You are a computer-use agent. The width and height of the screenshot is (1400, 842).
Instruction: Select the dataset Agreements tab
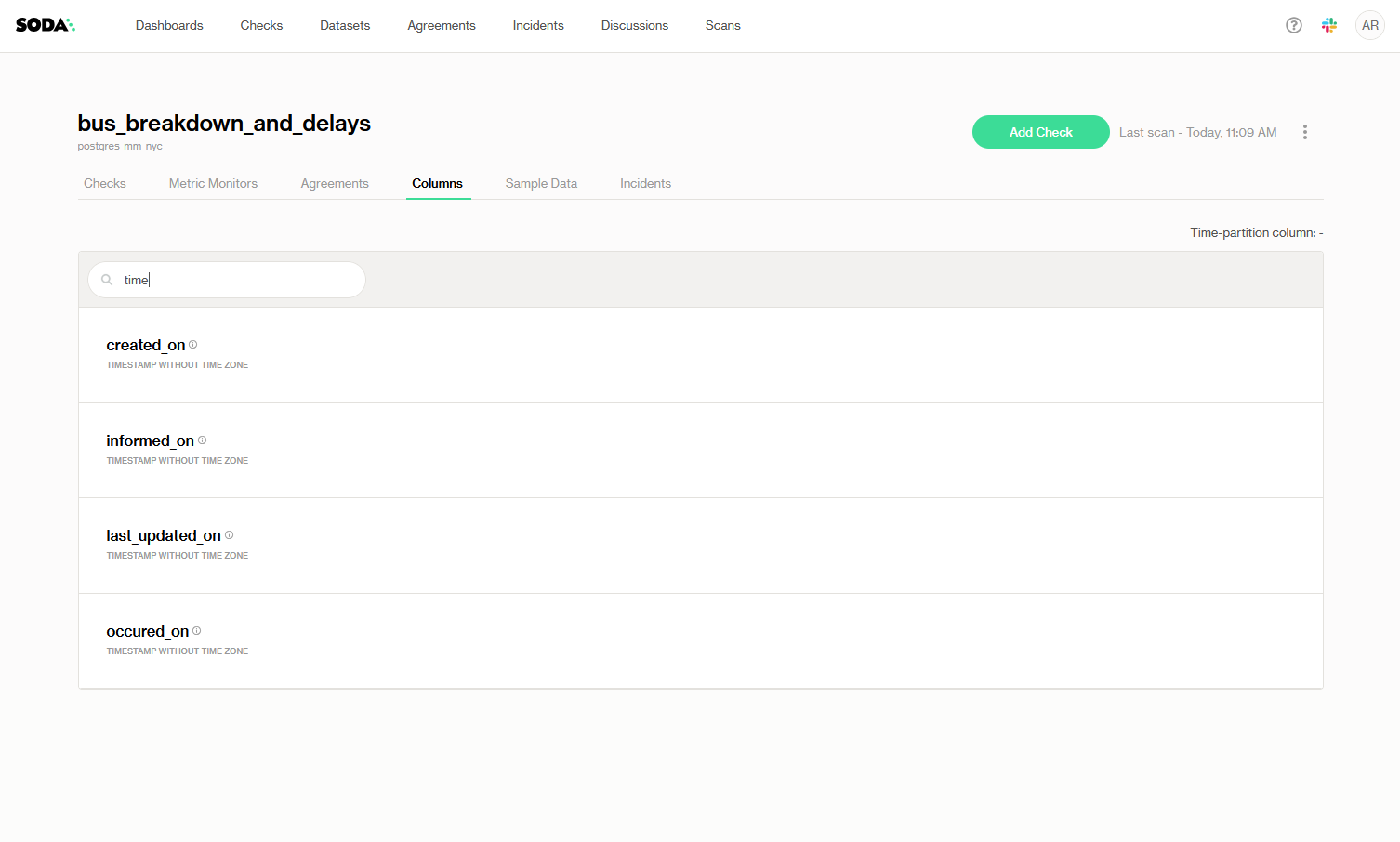click(x=335, y=183)
